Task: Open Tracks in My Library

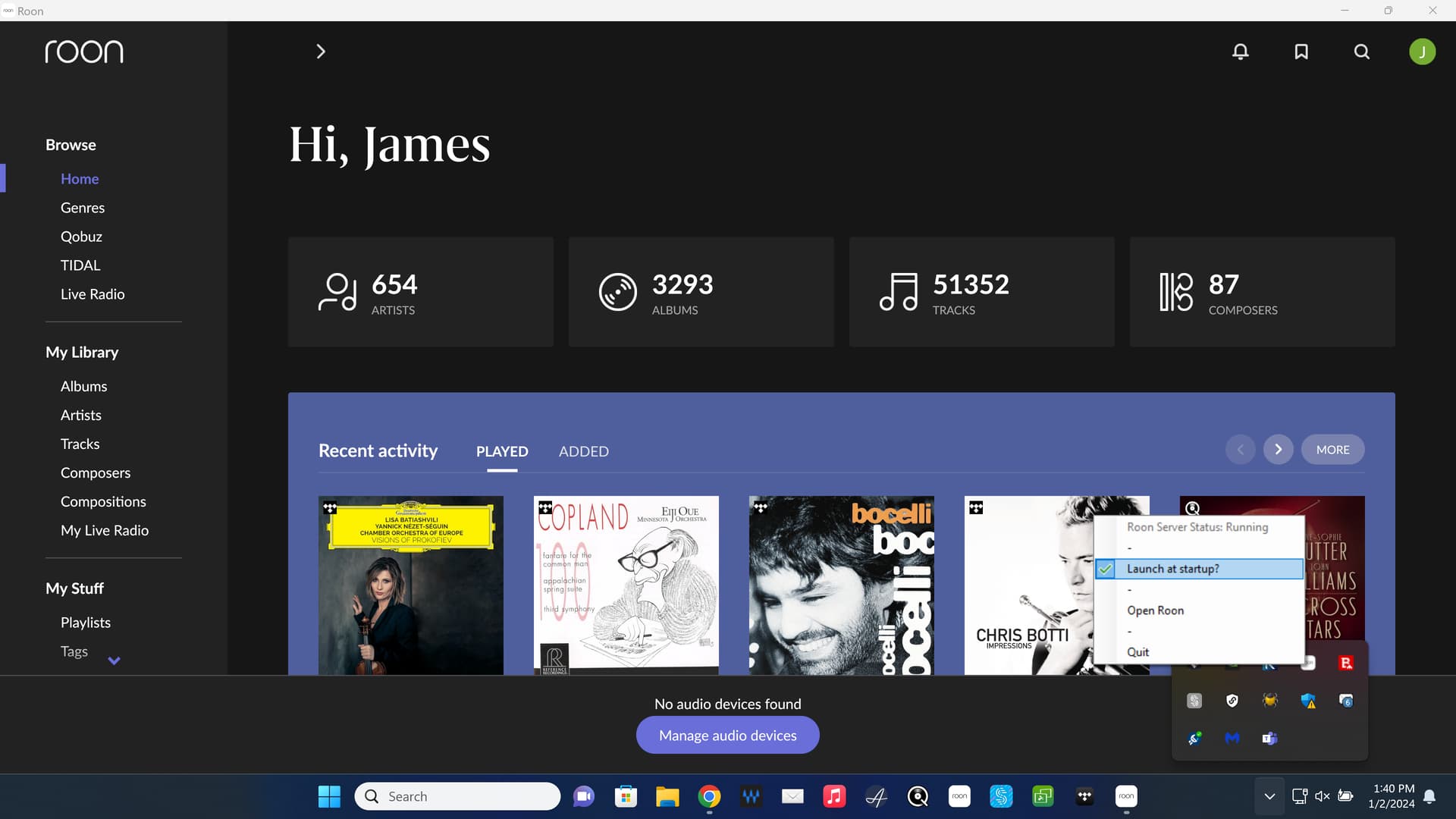Action: pos(80,444)
